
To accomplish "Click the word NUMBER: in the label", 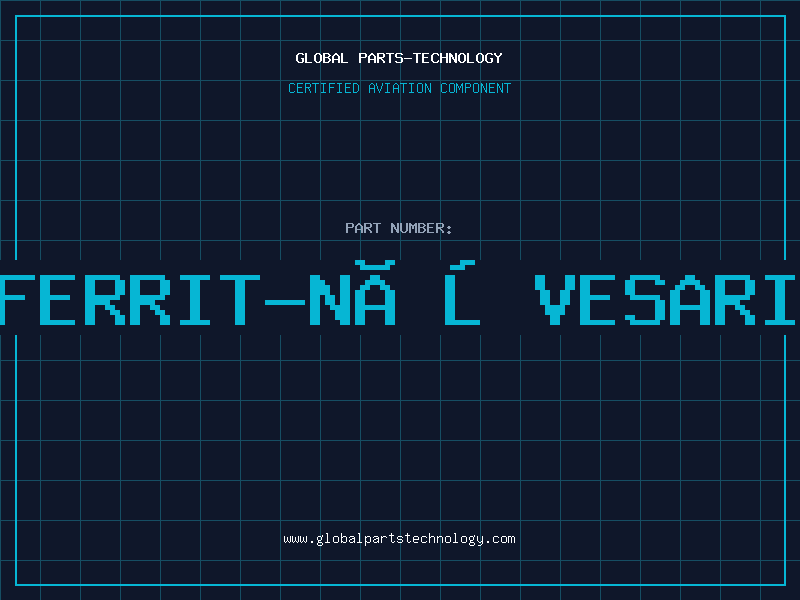I will click(x=421, y=228).
